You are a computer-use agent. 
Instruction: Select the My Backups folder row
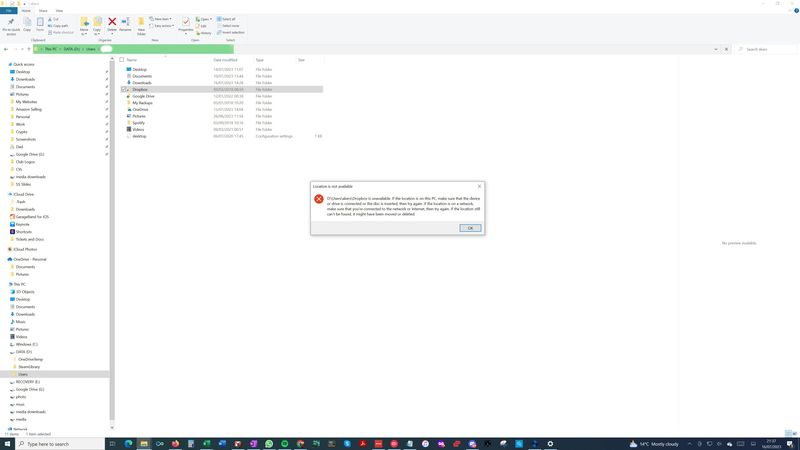tap(142, 103)
